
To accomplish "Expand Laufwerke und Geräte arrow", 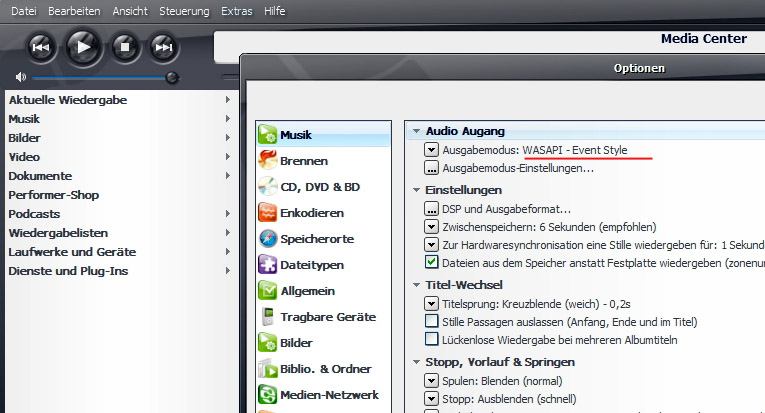I will click(x=227, y=252).
